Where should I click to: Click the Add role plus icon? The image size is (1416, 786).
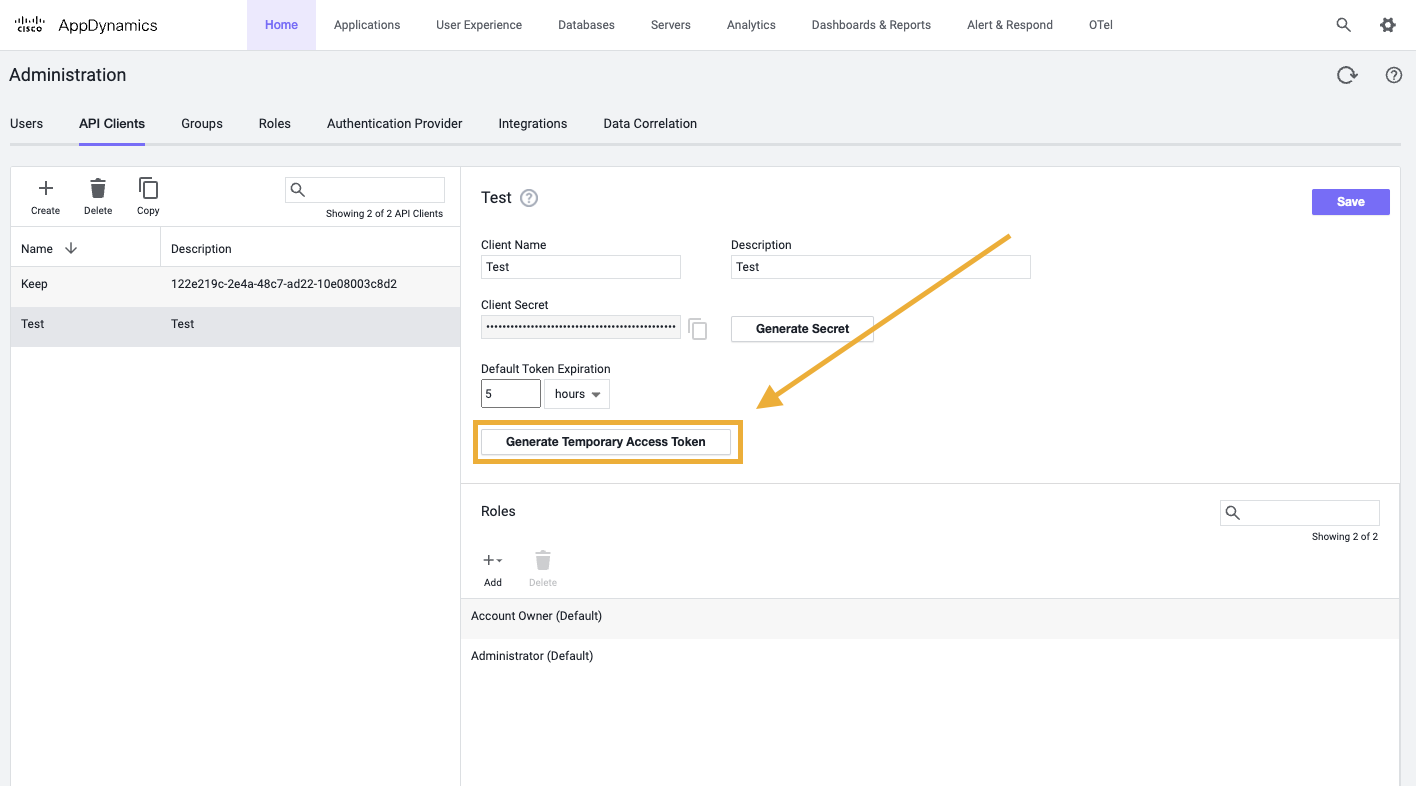[x=492, y=561]
